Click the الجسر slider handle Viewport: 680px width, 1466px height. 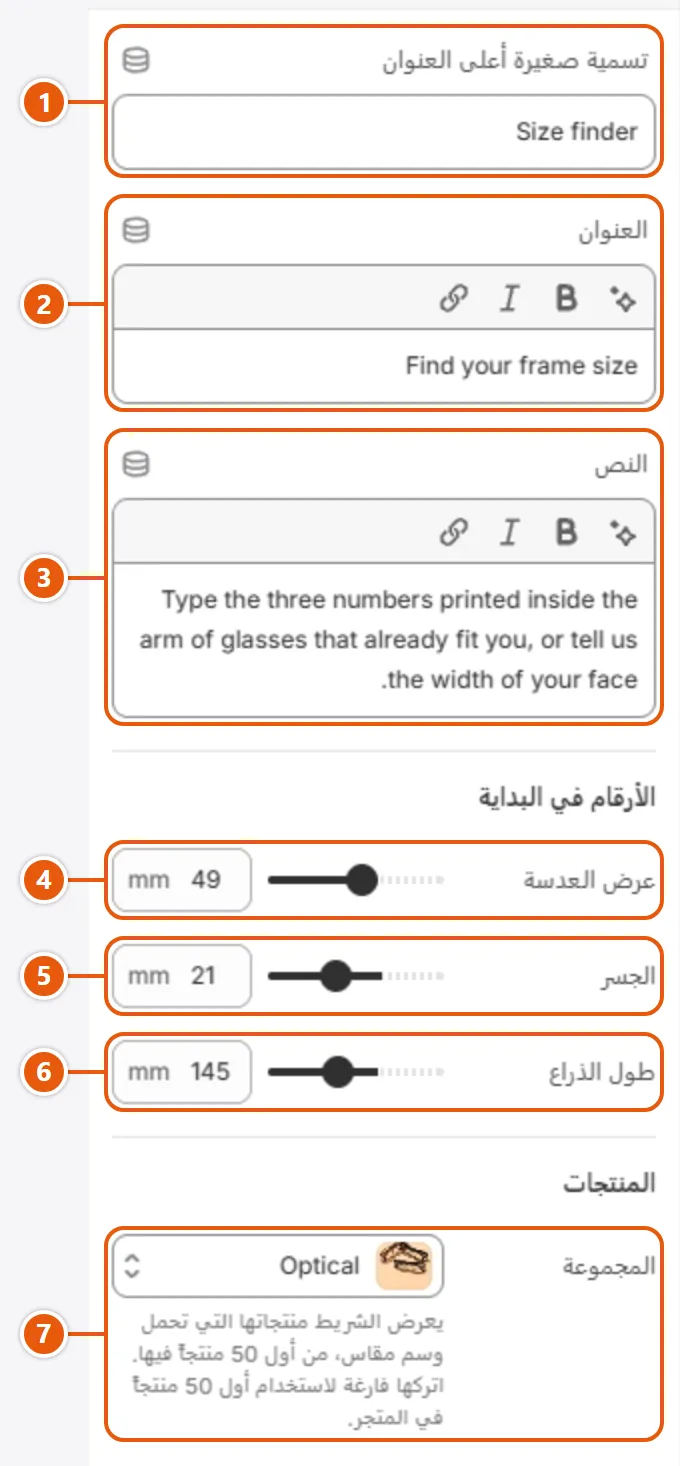tap(337, 976)
